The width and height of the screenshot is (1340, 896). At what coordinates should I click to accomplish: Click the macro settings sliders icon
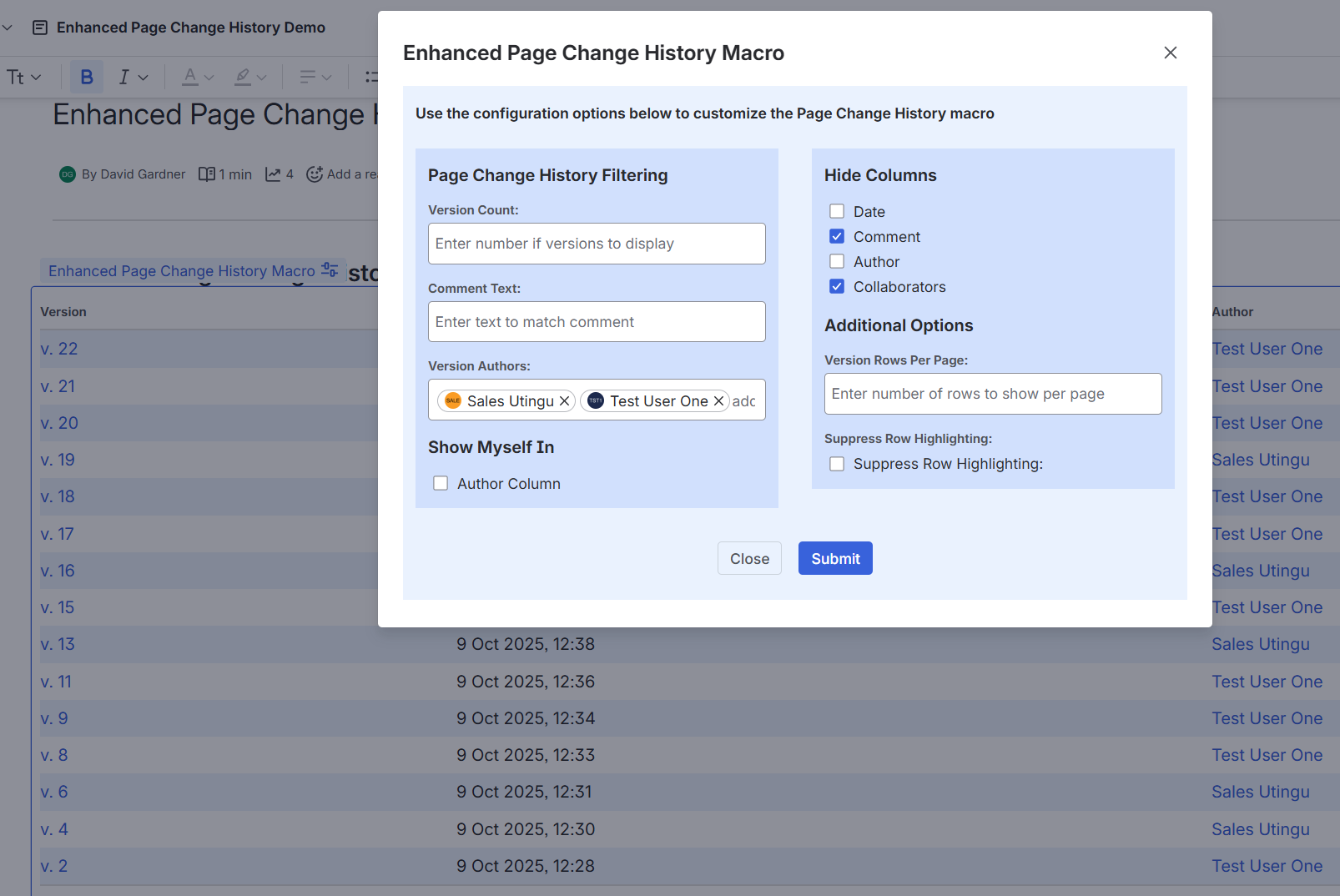[330, 270]
